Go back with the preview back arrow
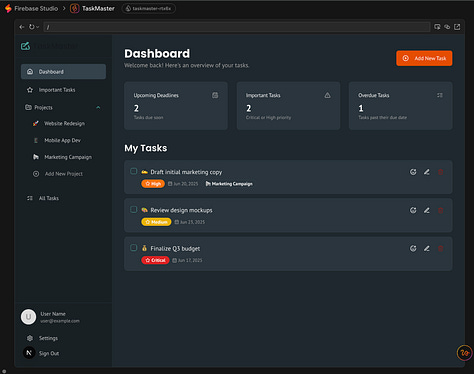 22,27
